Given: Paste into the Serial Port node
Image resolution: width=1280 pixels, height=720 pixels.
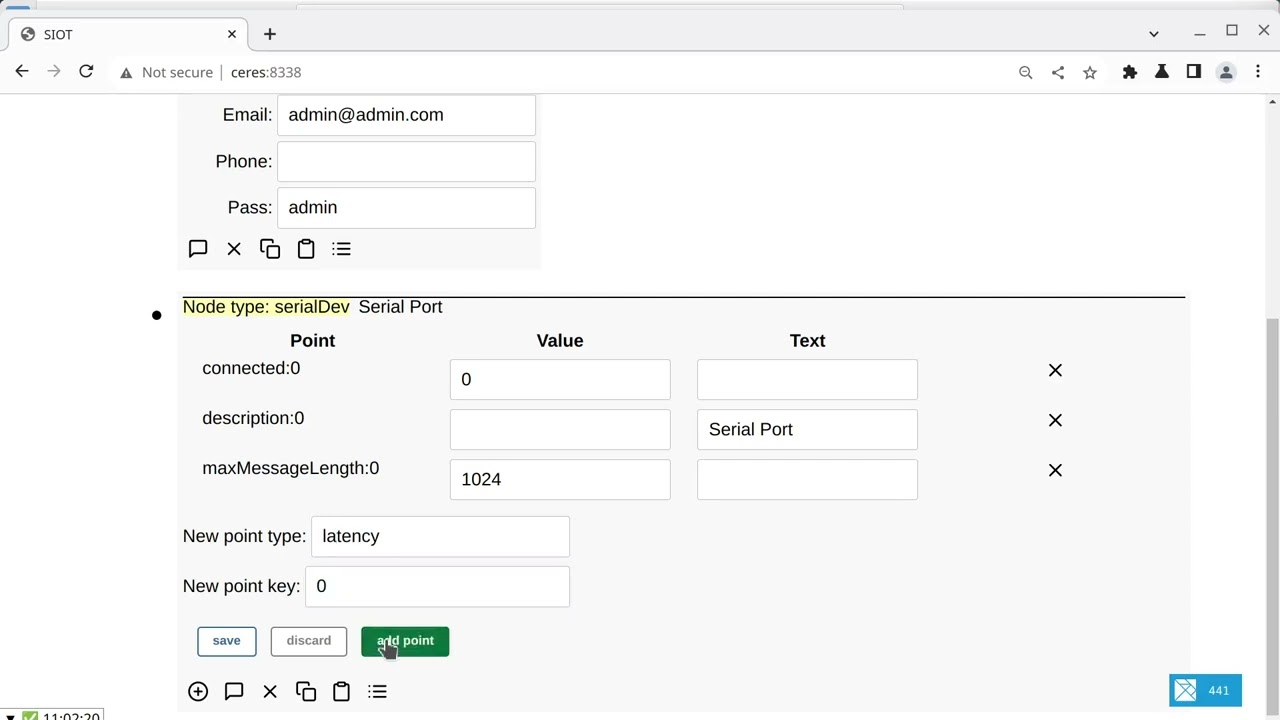Looking at the screenshot, I should [x=341, y=691].
